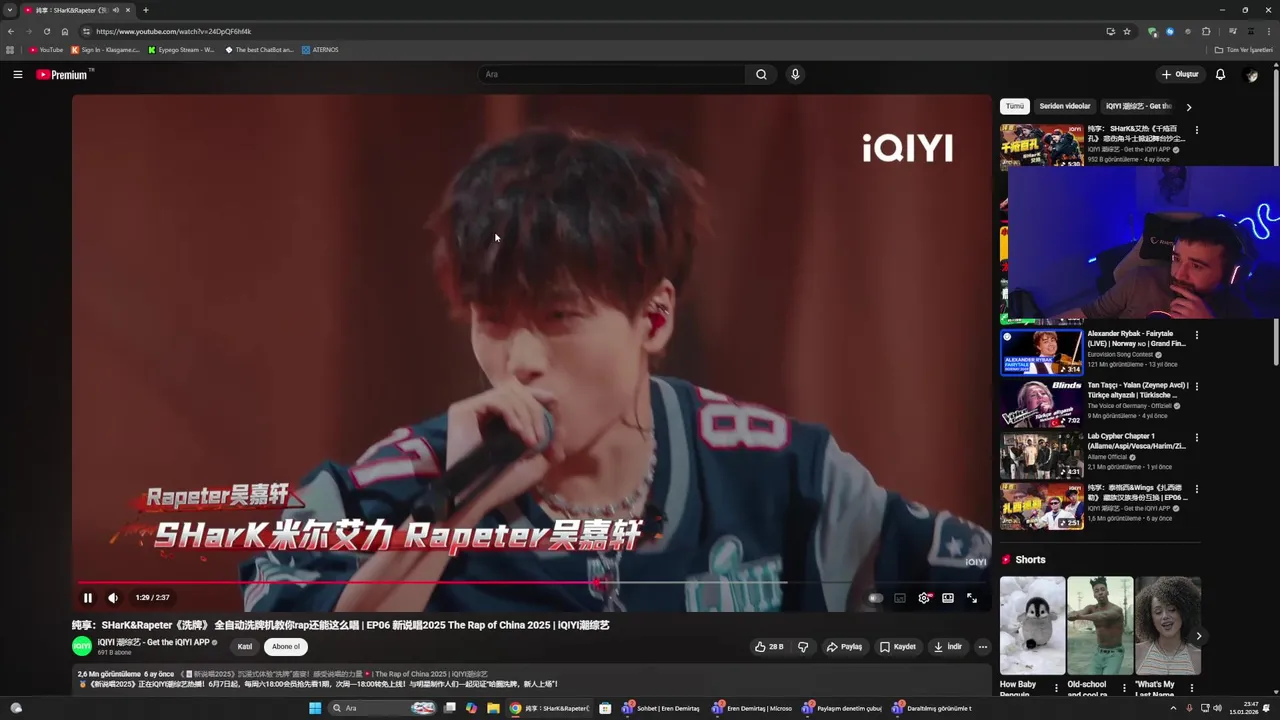
Task: Pause the video with the player control
Action: 88,598
